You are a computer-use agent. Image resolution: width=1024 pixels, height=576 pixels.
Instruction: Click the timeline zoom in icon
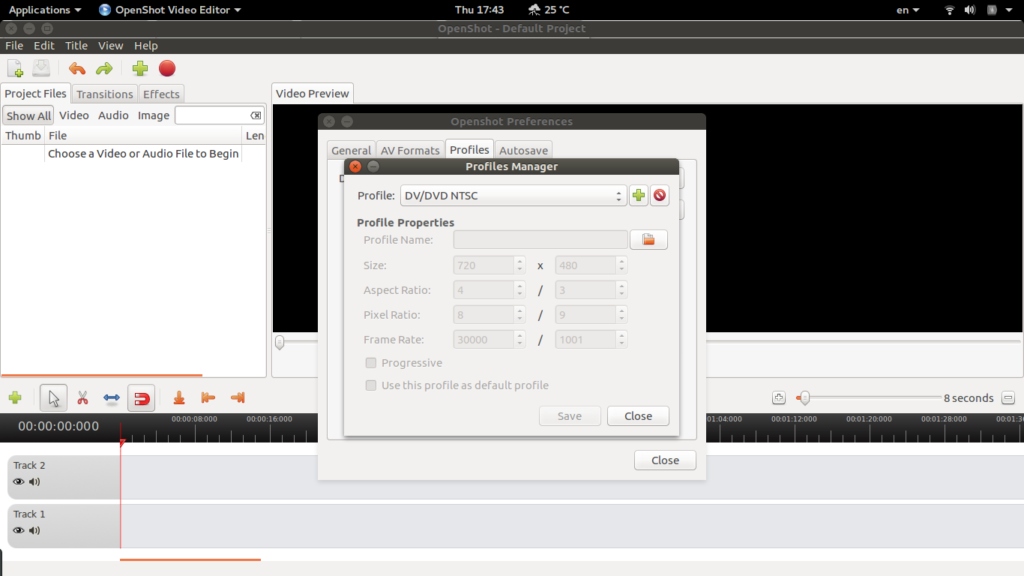tap(778, 398)
